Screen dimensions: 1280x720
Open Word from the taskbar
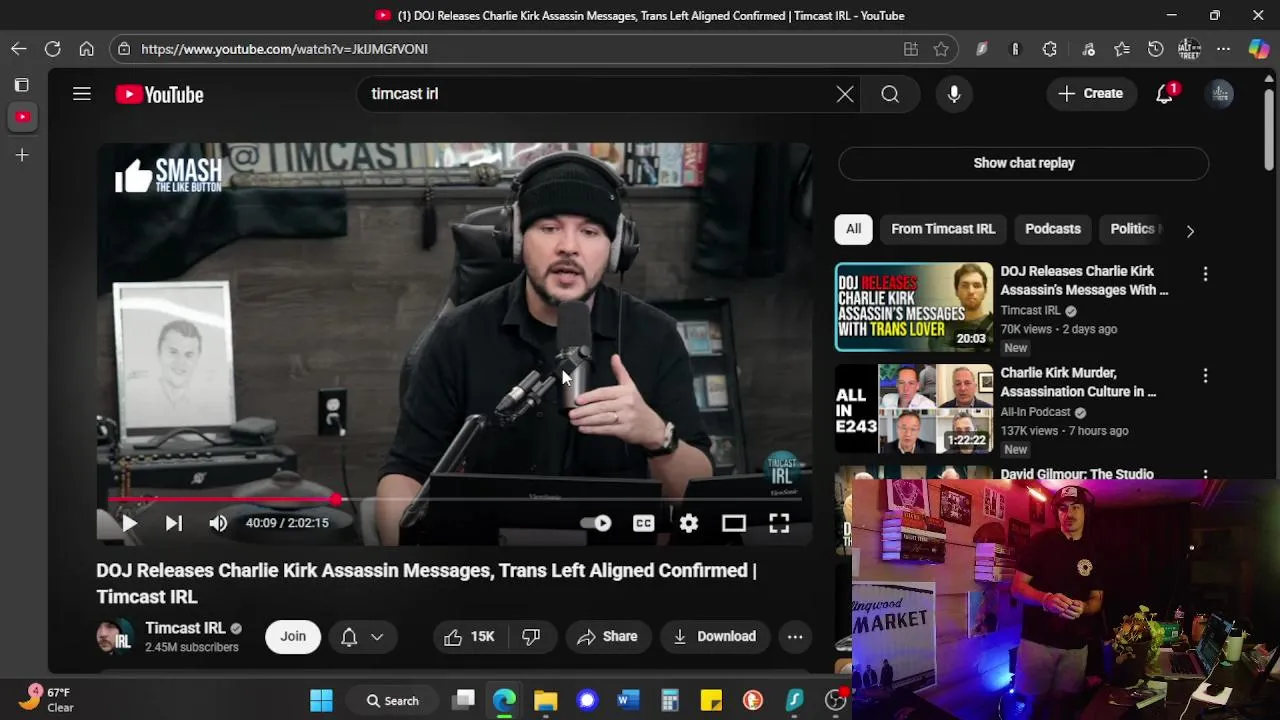[x=628, y=701]
